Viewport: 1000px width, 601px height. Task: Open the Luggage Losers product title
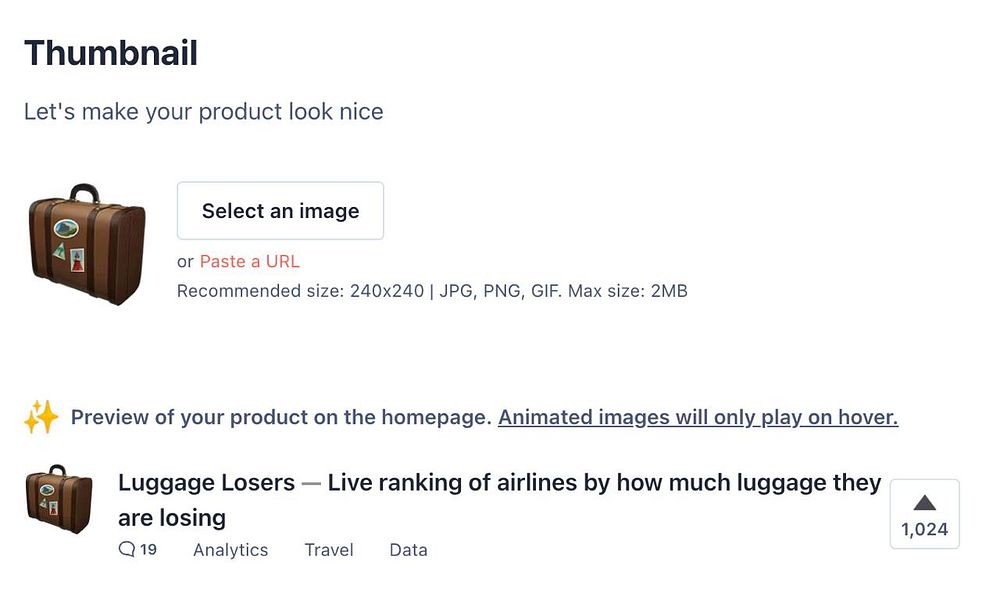[206, 483]
